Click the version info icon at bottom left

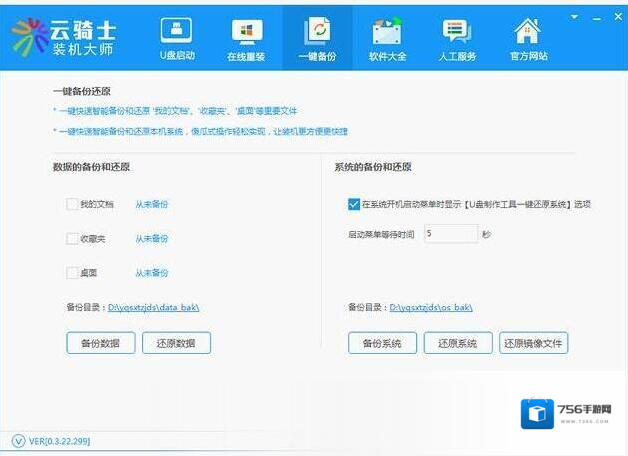[18, 441]
